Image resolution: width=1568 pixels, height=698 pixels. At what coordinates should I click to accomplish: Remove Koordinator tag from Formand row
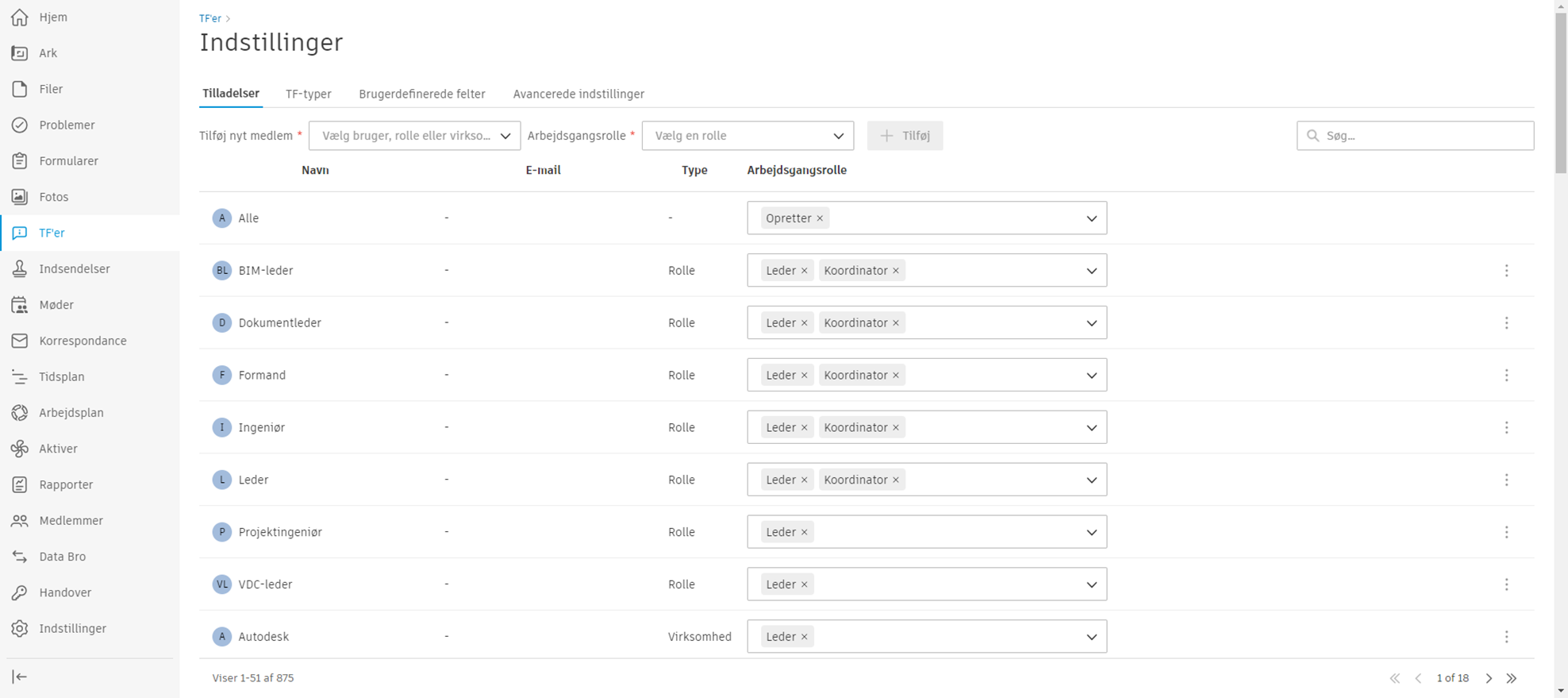[896, 376]
